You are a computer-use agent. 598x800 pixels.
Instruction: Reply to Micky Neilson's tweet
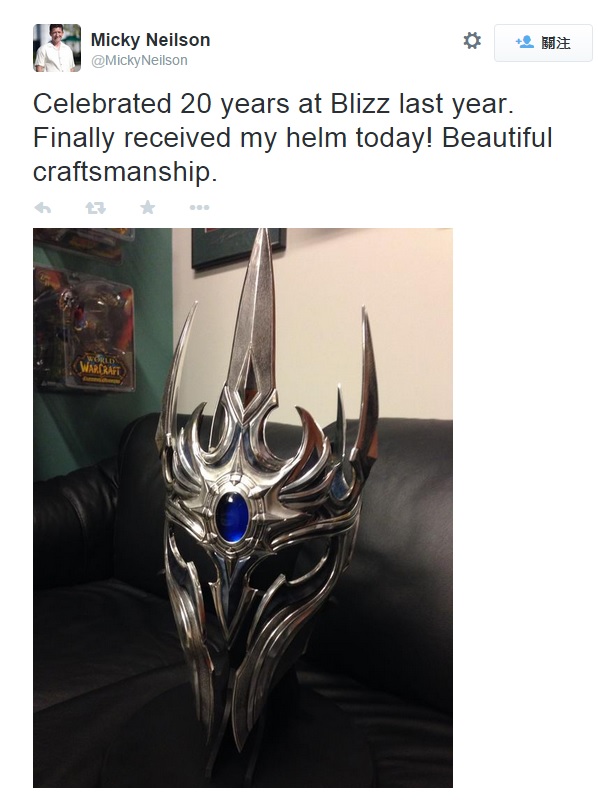(43, 208)
